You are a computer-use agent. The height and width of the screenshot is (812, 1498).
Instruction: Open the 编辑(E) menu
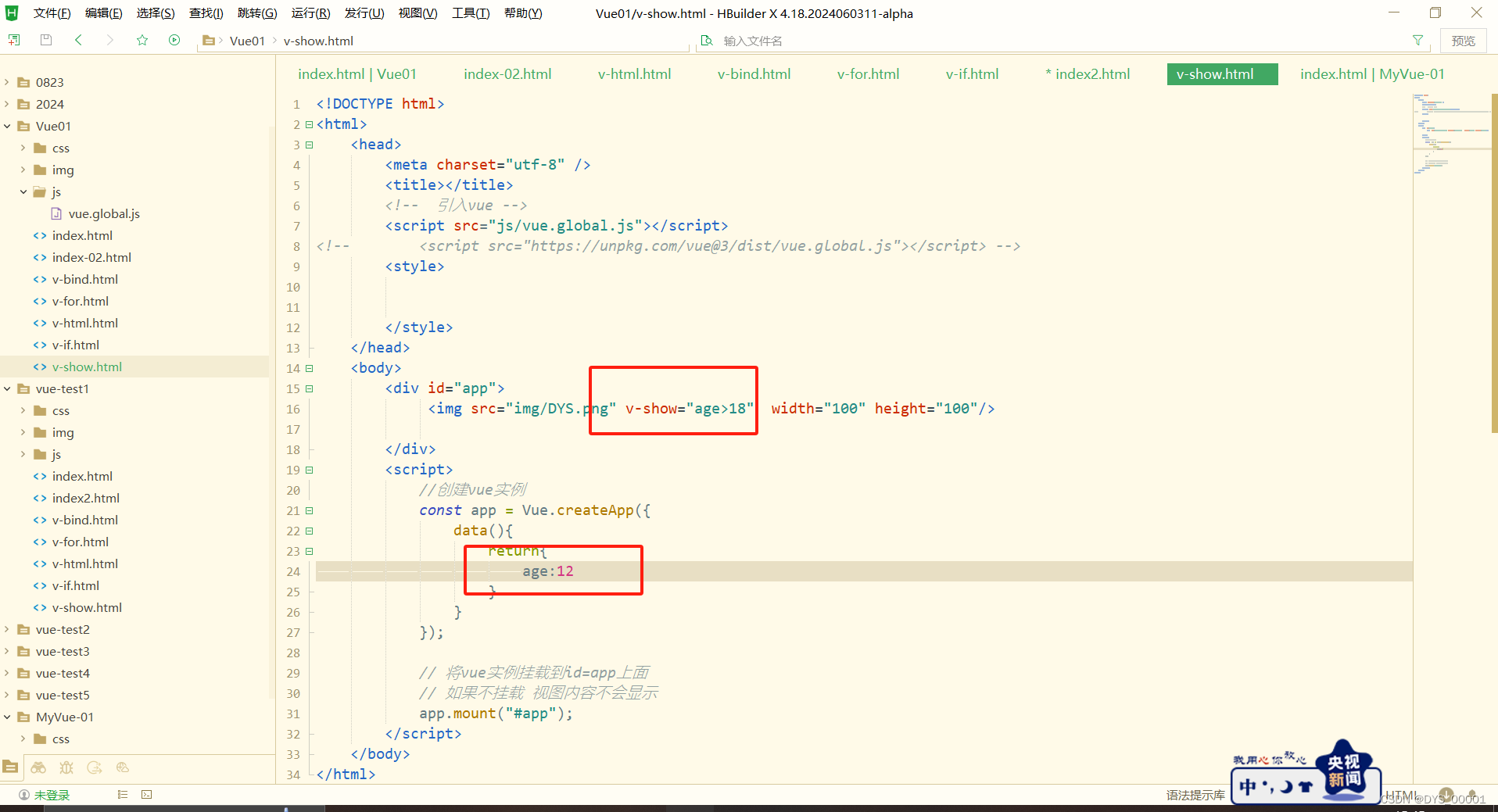click(x=103, y=13)
